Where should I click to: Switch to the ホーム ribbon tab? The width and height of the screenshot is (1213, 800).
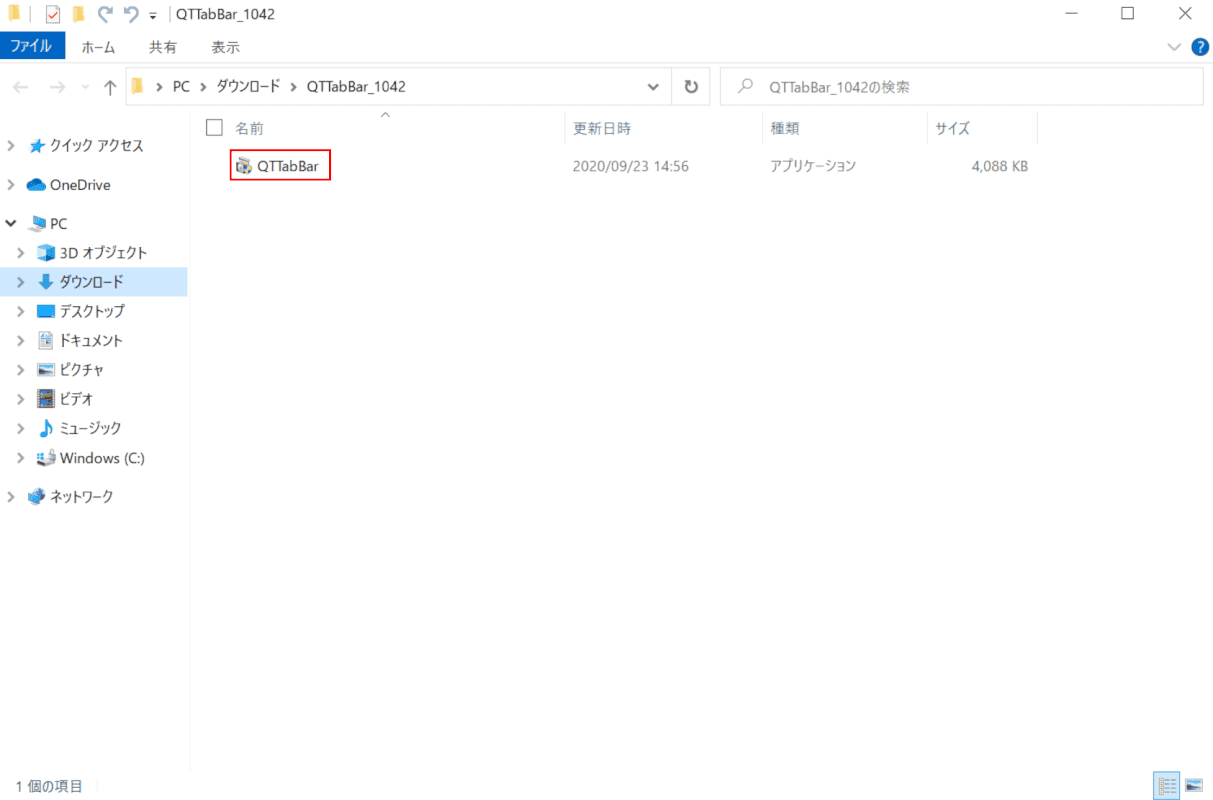pyautogui.click(x=98, y=47)
